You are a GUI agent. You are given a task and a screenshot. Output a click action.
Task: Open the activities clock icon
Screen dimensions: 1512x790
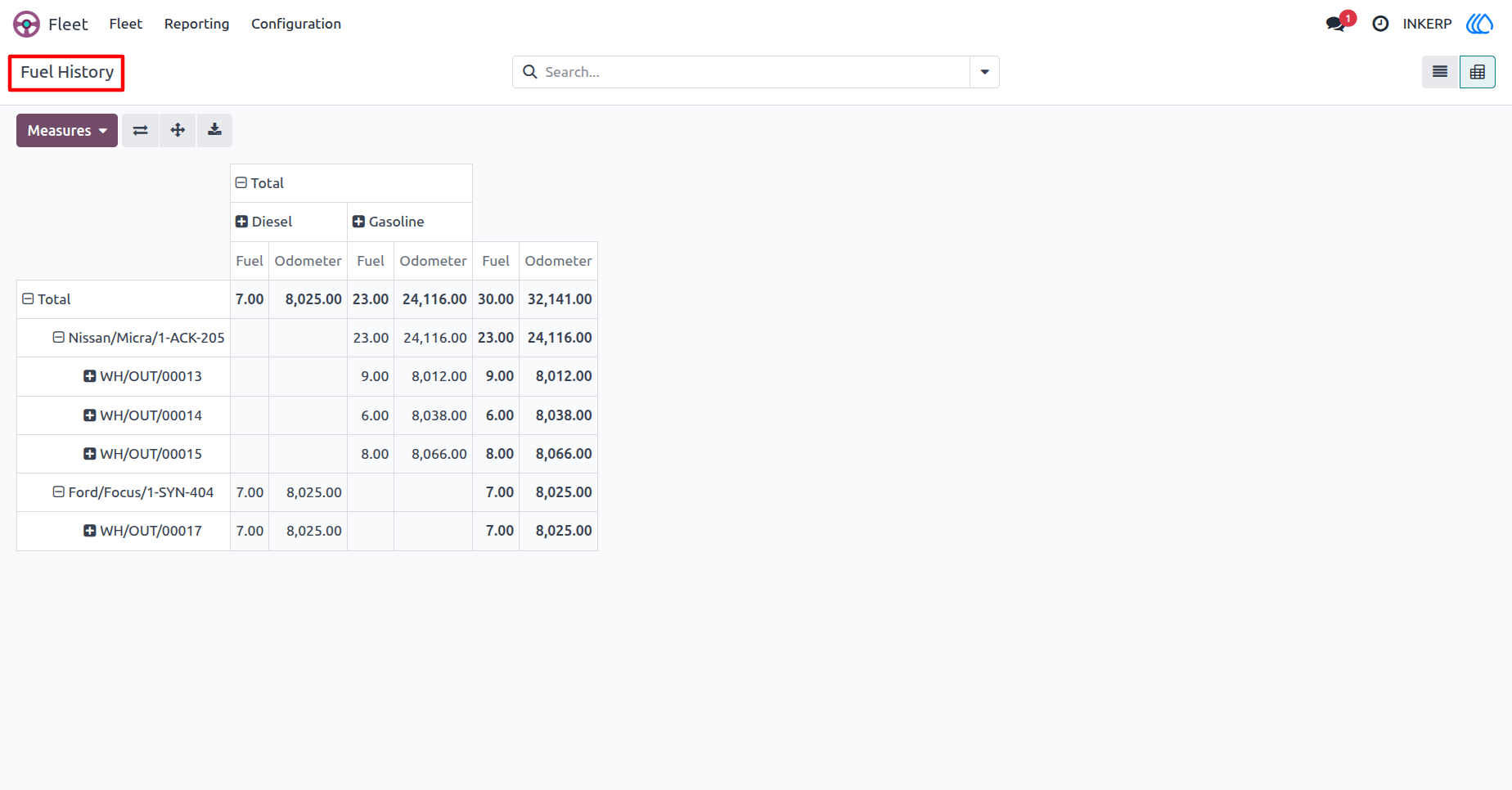pyautogui.click(x=1380, y=24)
